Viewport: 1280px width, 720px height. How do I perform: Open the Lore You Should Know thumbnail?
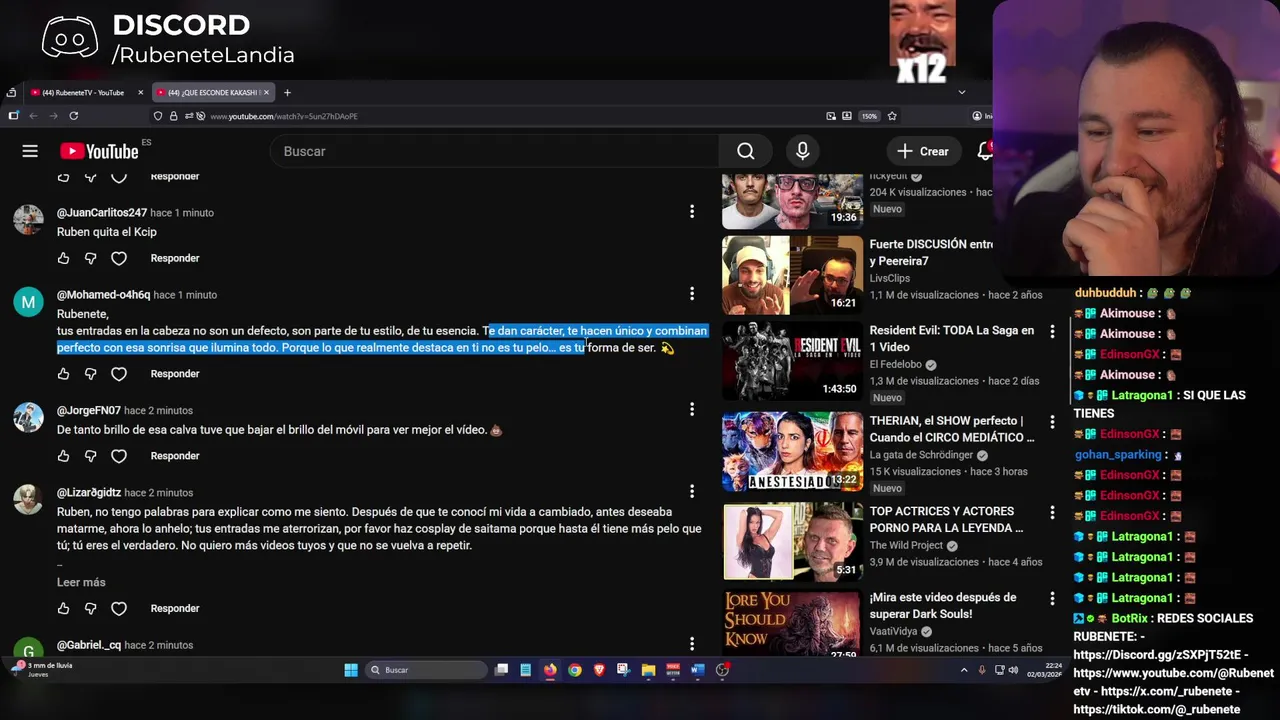[x=792, y=623]
